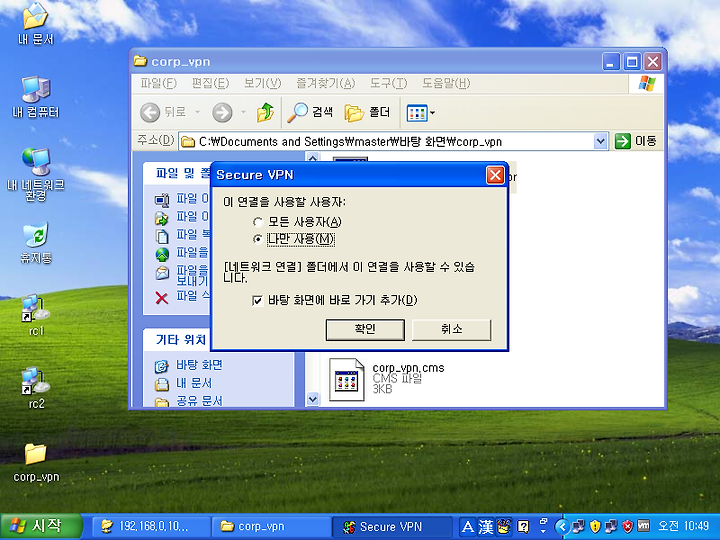The image size is (720, 540).
Task: Click the language bar help question icon
Action: [x=523, y=527]
